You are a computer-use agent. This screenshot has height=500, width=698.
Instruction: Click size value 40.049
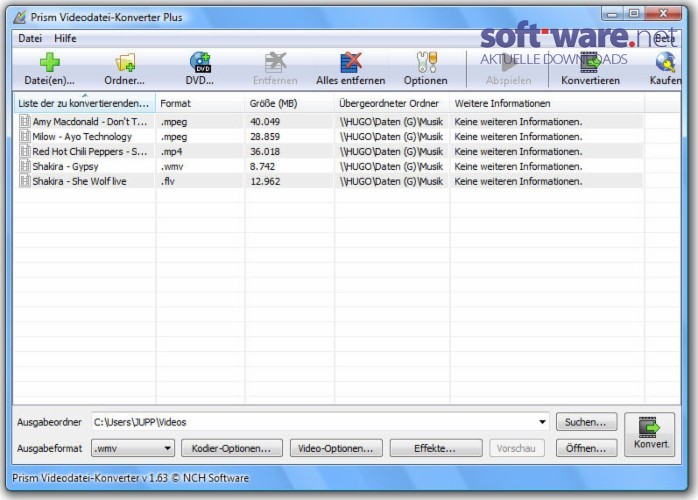coord(265,122)
